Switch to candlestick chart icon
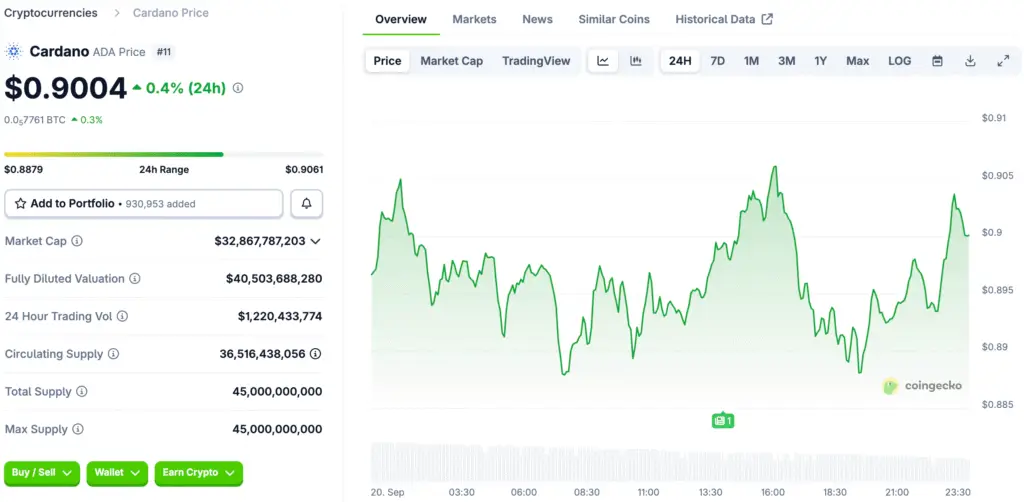Image resolution: width=1024 pixels, height=502 pixels. click(x=635, y=61)
